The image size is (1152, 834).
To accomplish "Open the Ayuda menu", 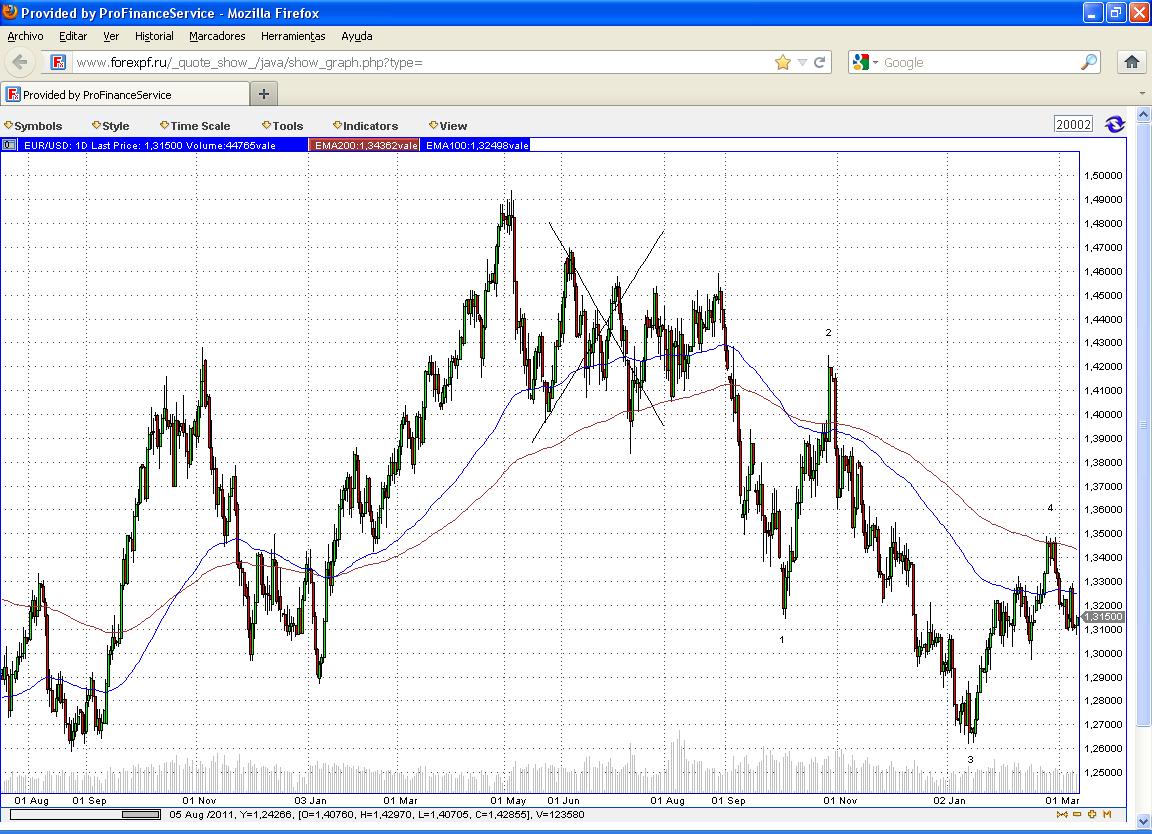I will tap(356, 36).
